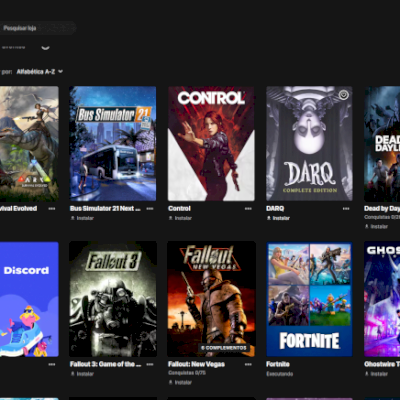Click the refresh library icon

[x=45, y=47]
